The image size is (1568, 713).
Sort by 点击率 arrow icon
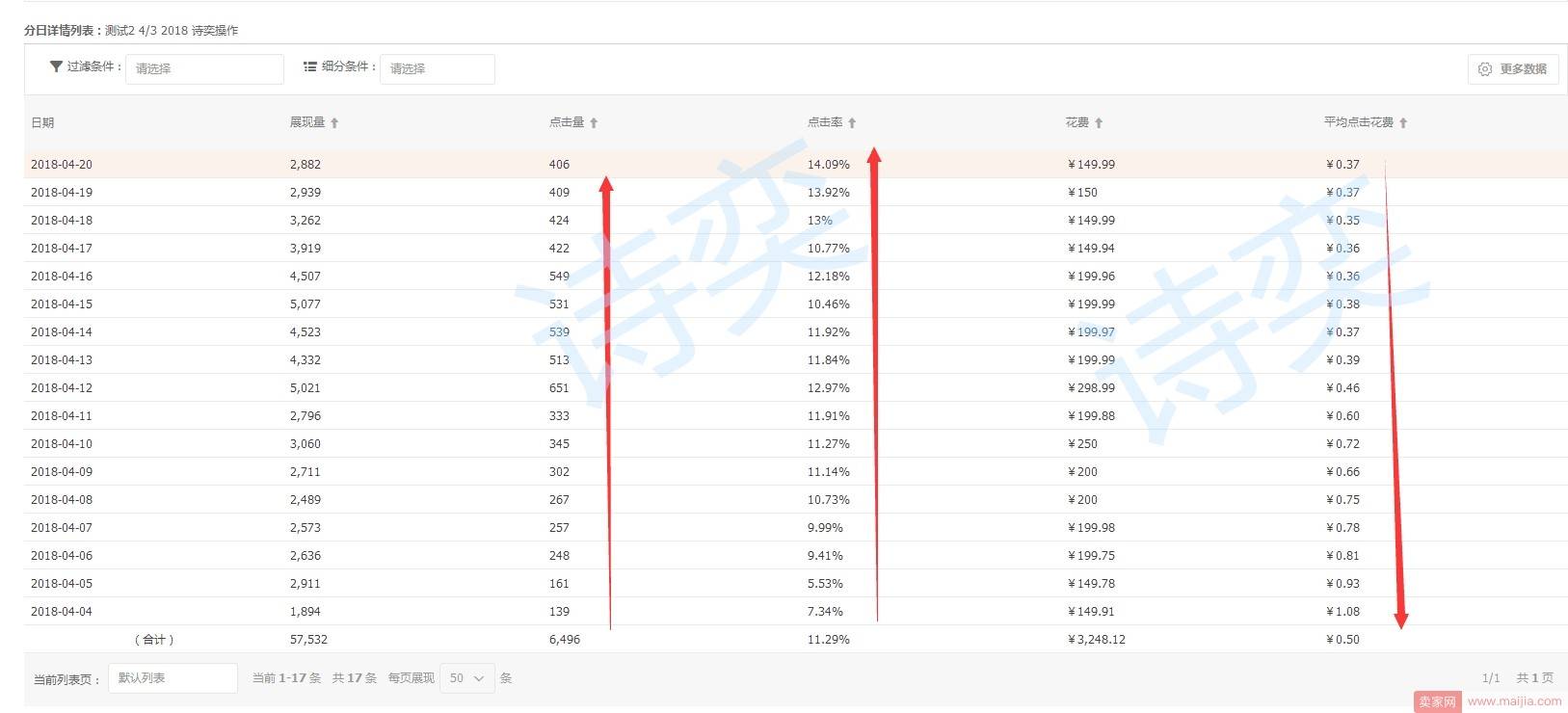(x=852, y=123)
